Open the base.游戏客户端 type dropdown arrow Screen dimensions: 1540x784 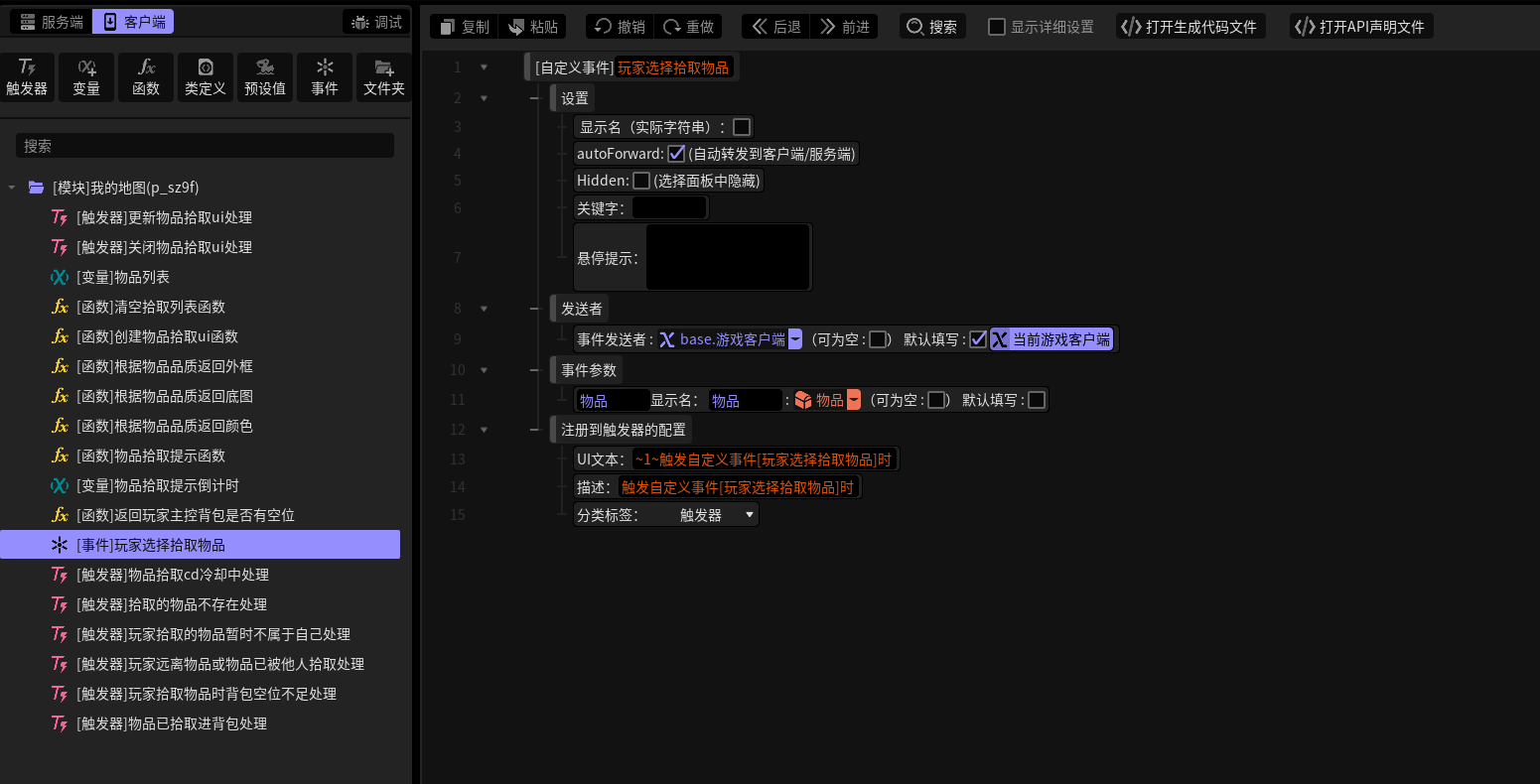tap(795, 339)
